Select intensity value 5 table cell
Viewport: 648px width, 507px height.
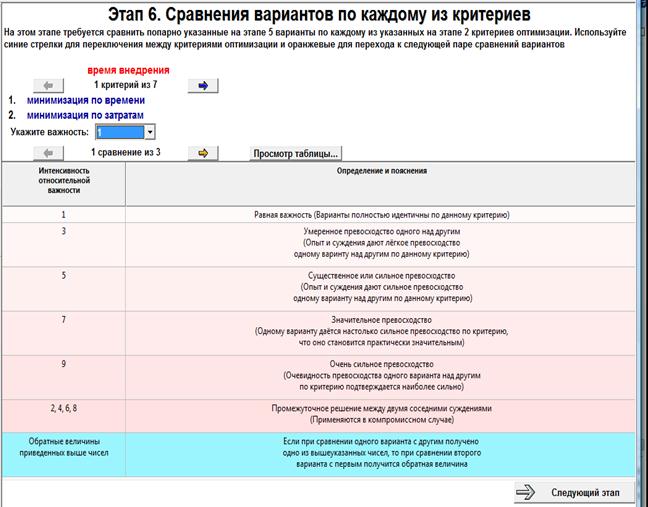[x=64, y=289]
